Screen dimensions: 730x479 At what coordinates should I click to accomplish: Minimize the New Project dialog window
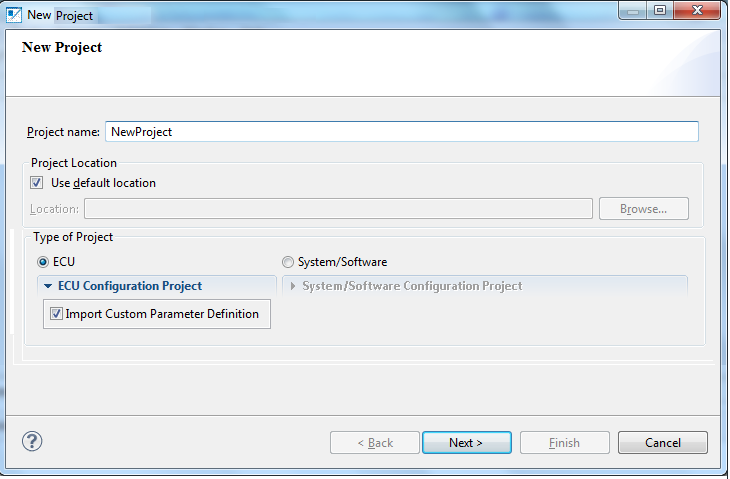(633, 11)
